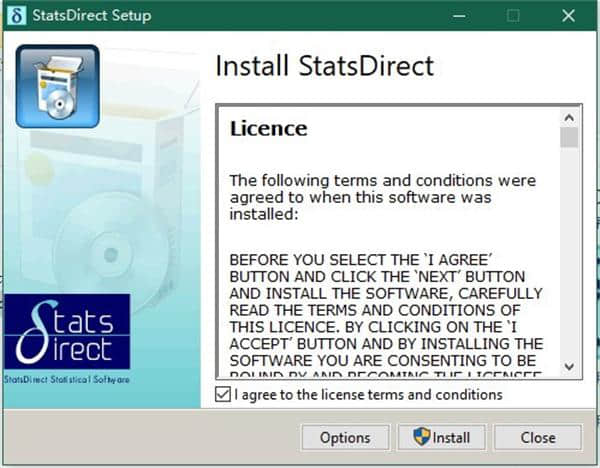This screenshot has width=600, height=468.
Task: Minimize the StatsDirect Setup window
Action: coord(458,15)
